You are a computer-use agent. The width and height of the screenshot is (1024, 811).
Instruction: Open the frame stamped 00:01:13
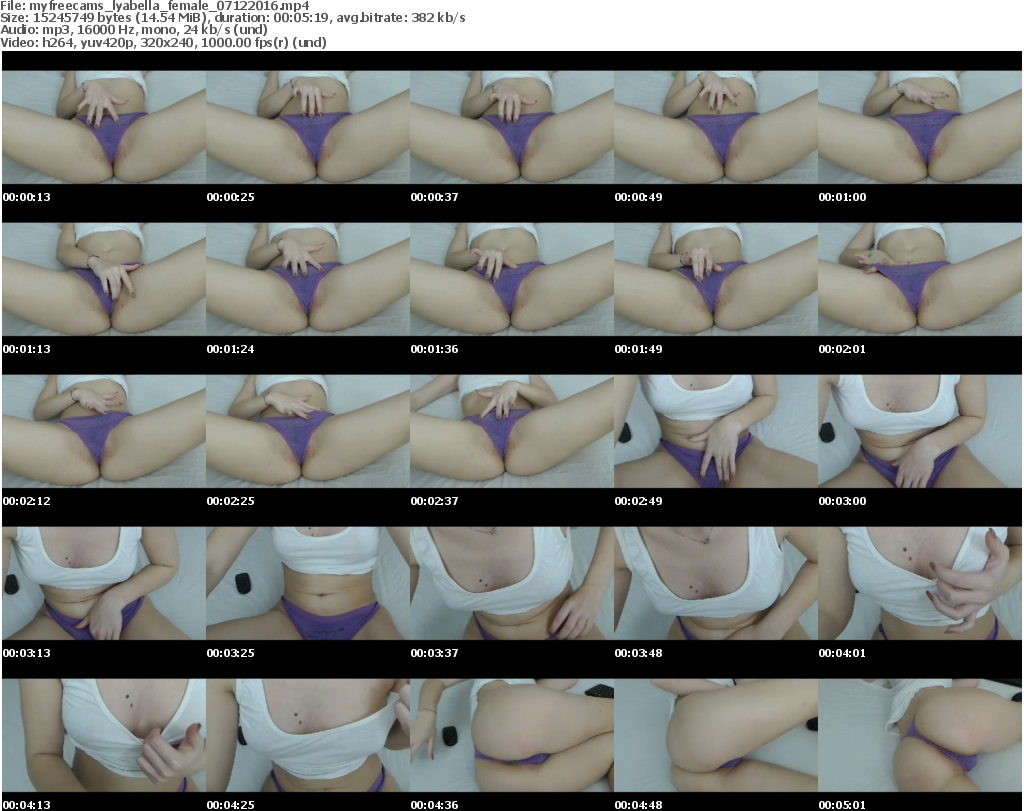click(104, 279)
